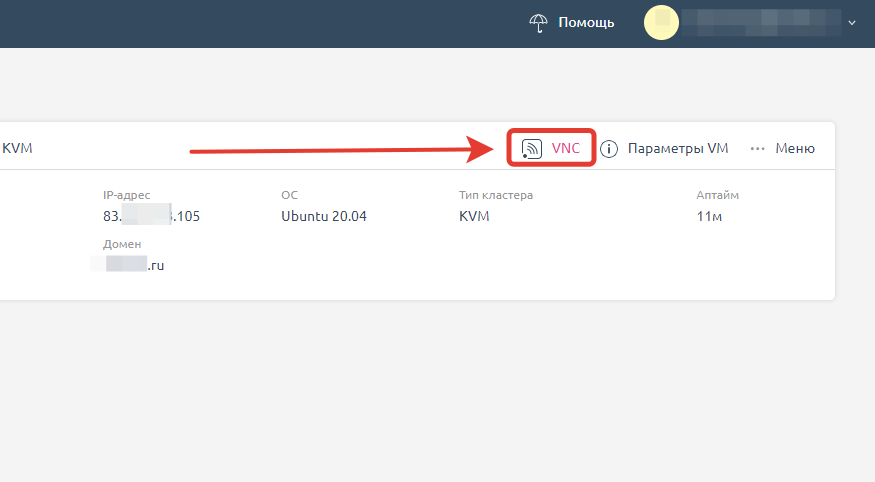The width and height of the screenshot is (875, 482).
Task: Expand the account dropdown chevron
Action: (x=852, y=23)
